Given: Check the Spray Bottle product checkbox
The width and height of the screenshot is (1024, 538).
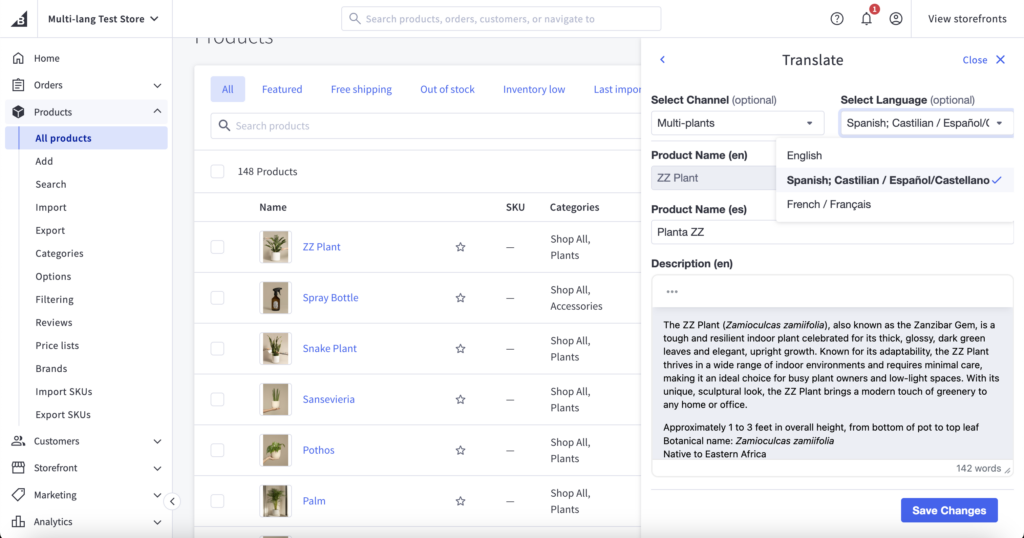Looking at the screenshot, I should (217, 298).
